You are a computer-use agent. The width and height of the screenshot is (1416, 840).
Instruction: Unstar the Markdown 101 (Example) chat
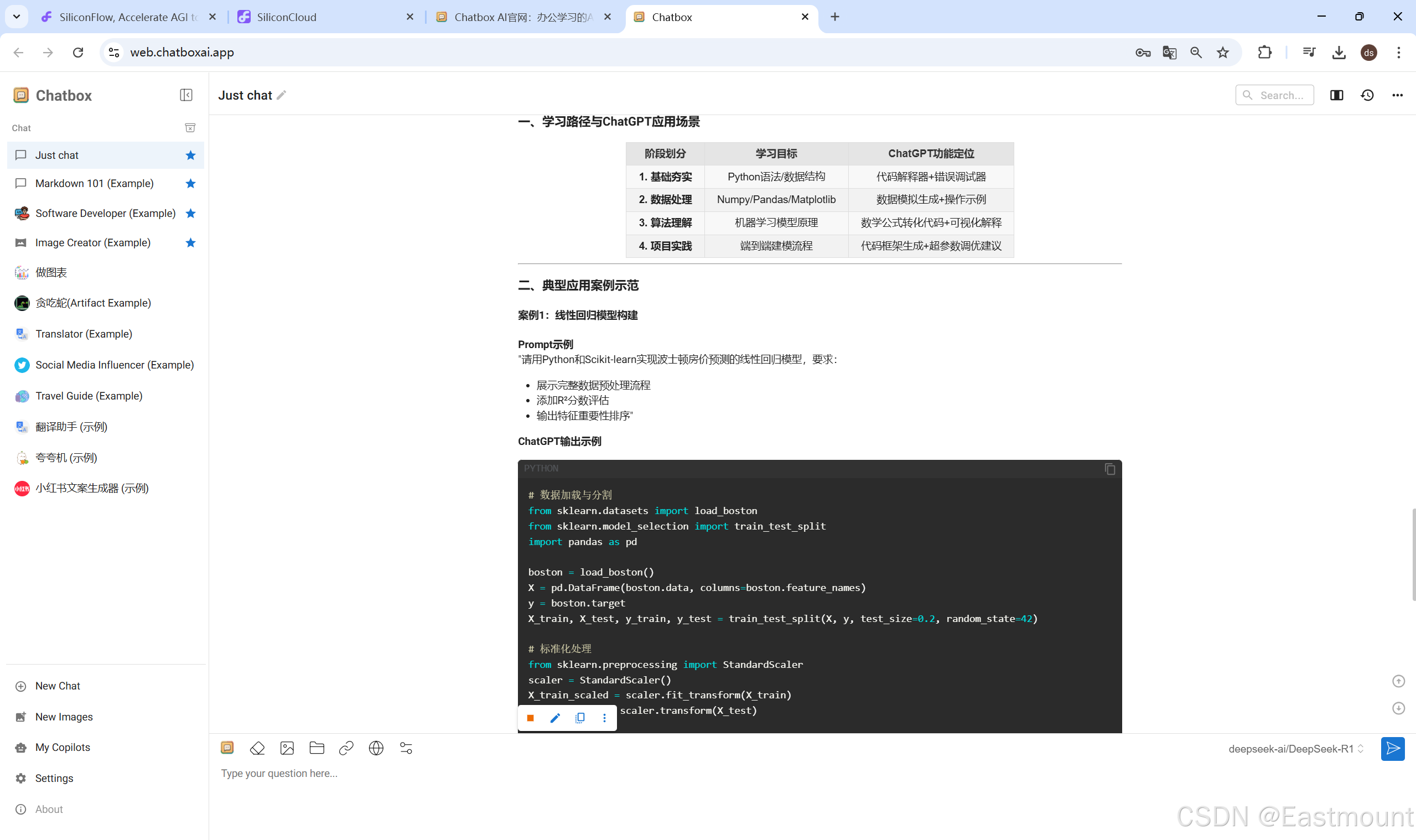click(190, 183)
